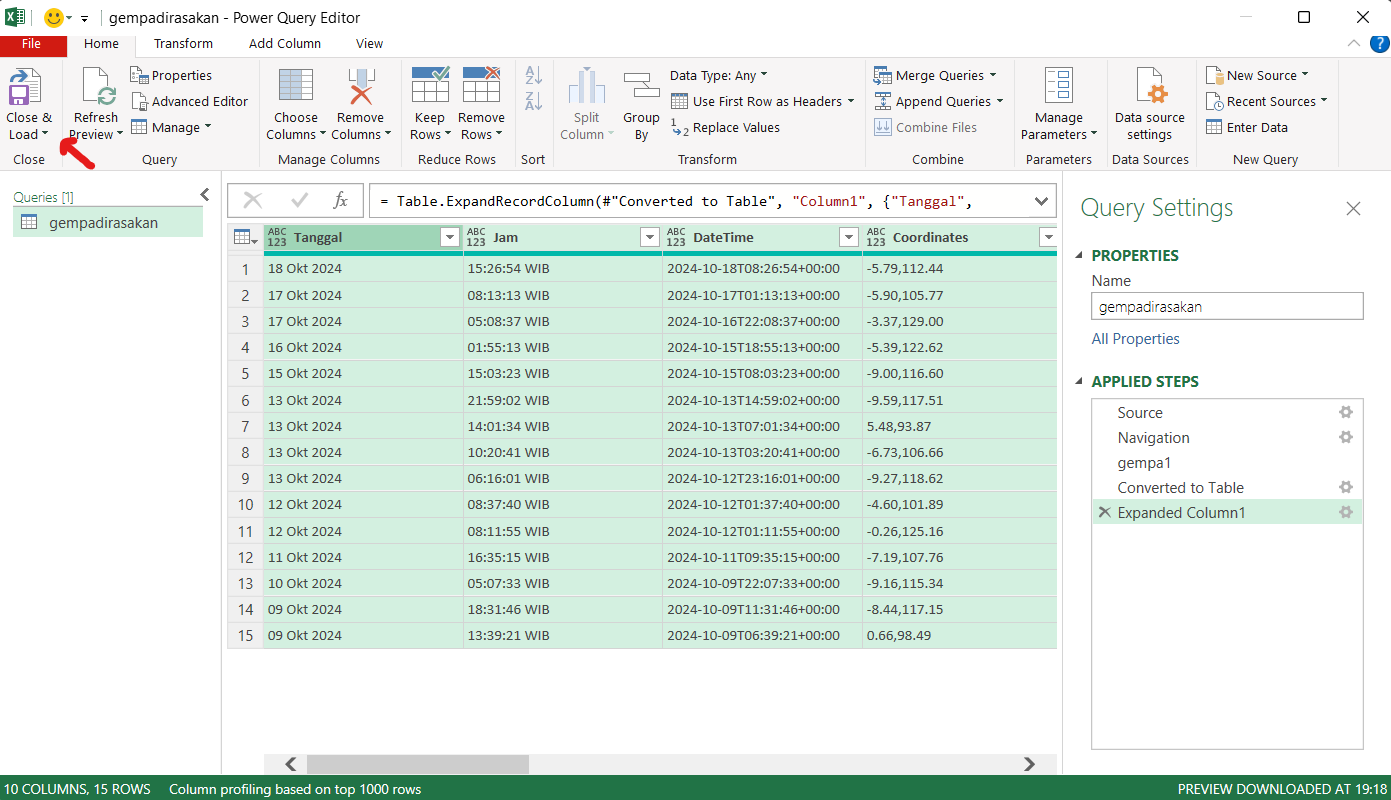Viewport: 1391px width, 800px height.
Task: Open the All Properties link
Action: [x=1135, y=339]
